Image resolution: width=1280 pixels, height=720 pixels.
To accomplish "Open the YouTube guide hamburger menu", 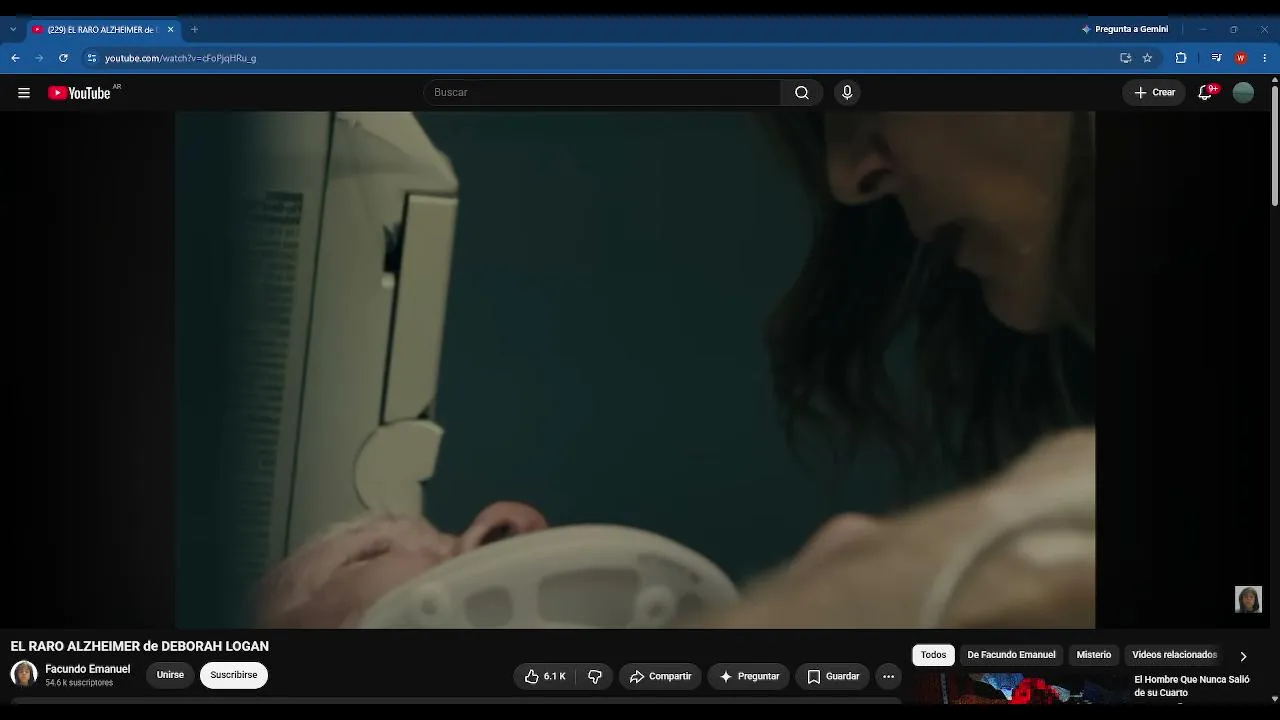I will (x=24, y=93).
